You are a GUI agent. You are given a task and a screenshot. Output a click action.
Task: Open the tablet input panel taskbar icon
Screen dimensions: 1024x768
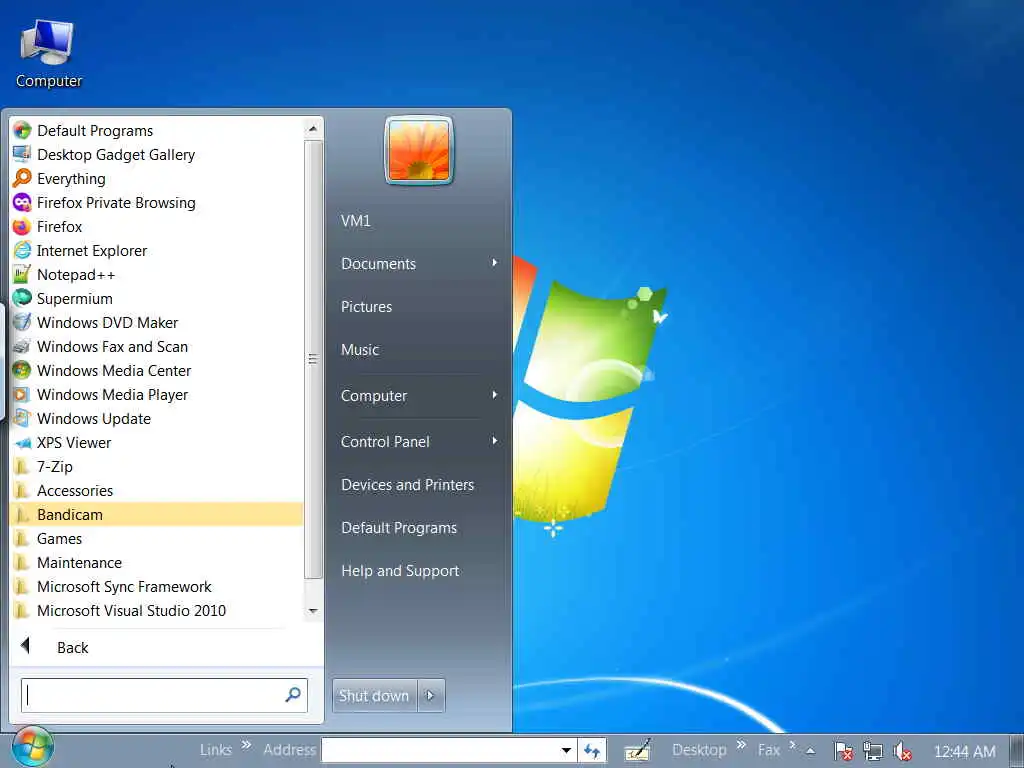click(637, 750)
